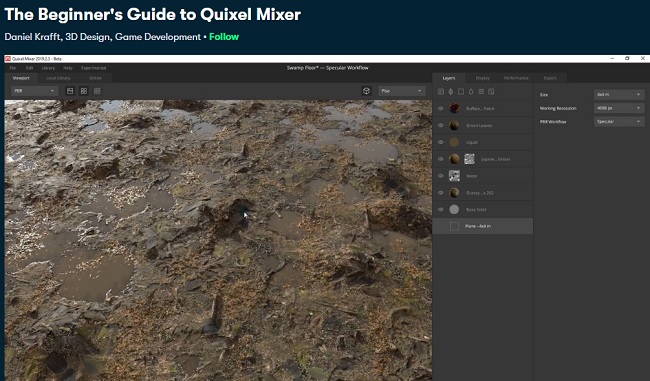650x381 pixels.
Task: Select the Plane - 4x4 m layer row
Action: 483,226
